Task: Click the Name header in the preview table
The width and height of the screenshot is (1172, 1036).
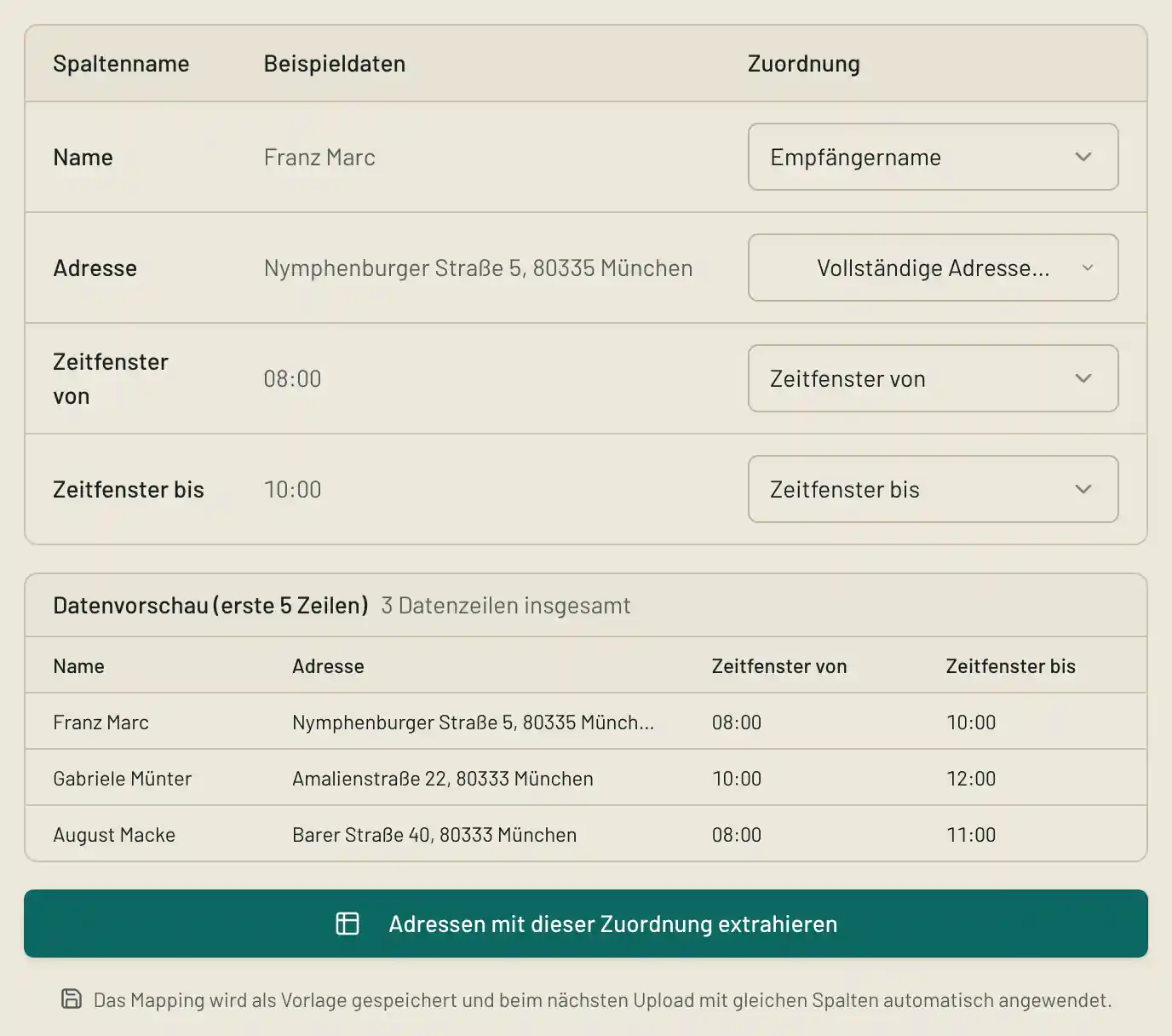Action: (x=78, y=666)
